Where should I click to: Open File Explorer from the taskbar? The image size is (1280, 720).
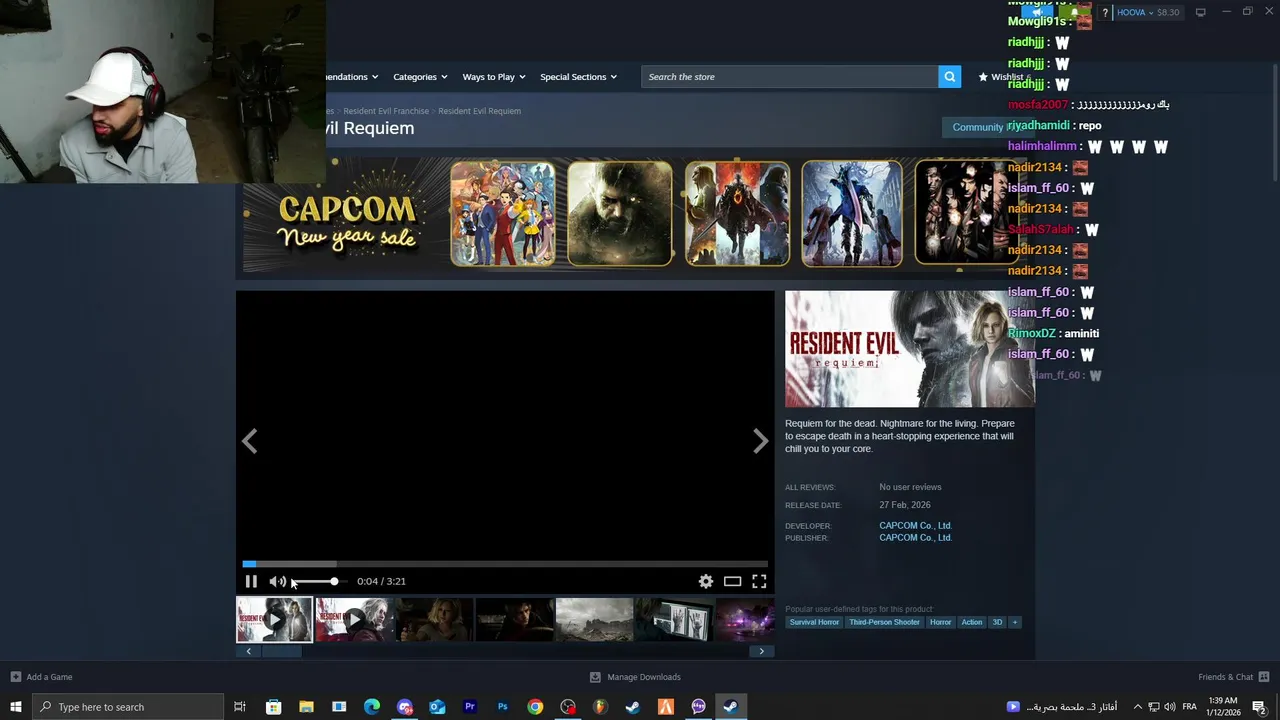point(306,707)
